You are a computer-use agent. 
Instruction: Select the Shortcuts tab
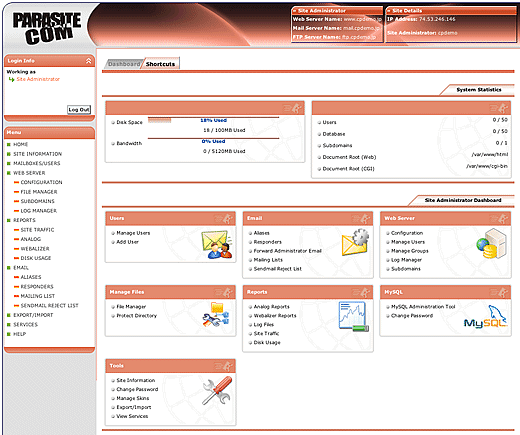click(x=160, y=64)
